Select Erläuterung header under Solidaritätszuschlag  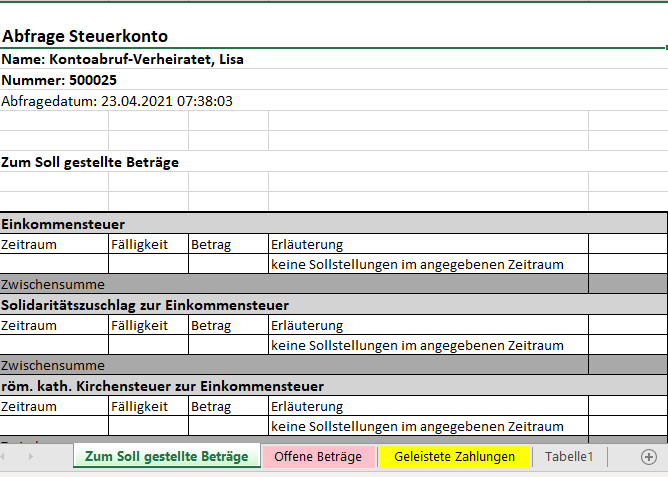(429, 325)
